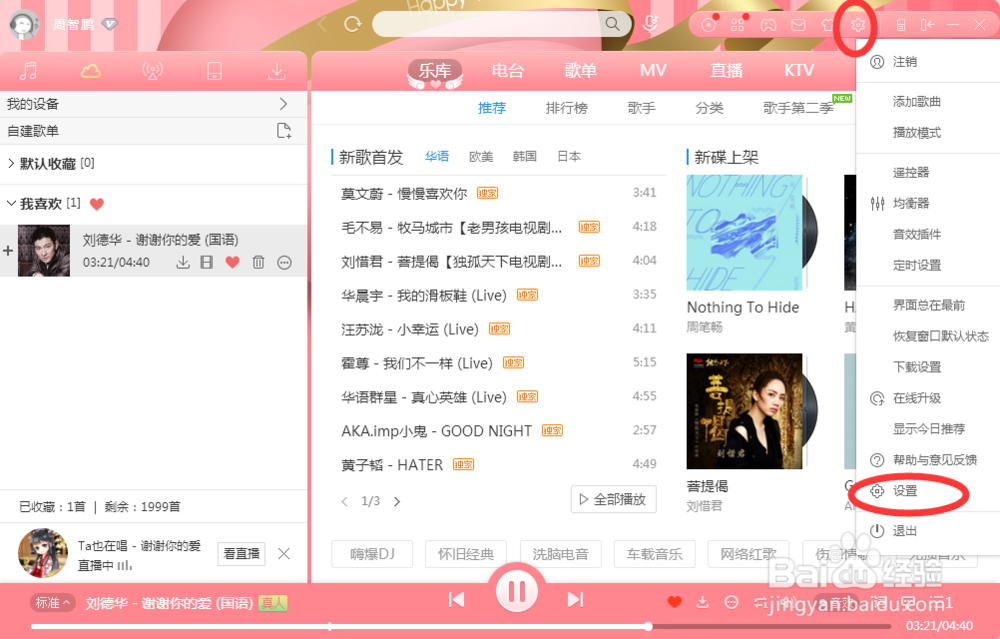Open the cloud music tab

point(91,71)
